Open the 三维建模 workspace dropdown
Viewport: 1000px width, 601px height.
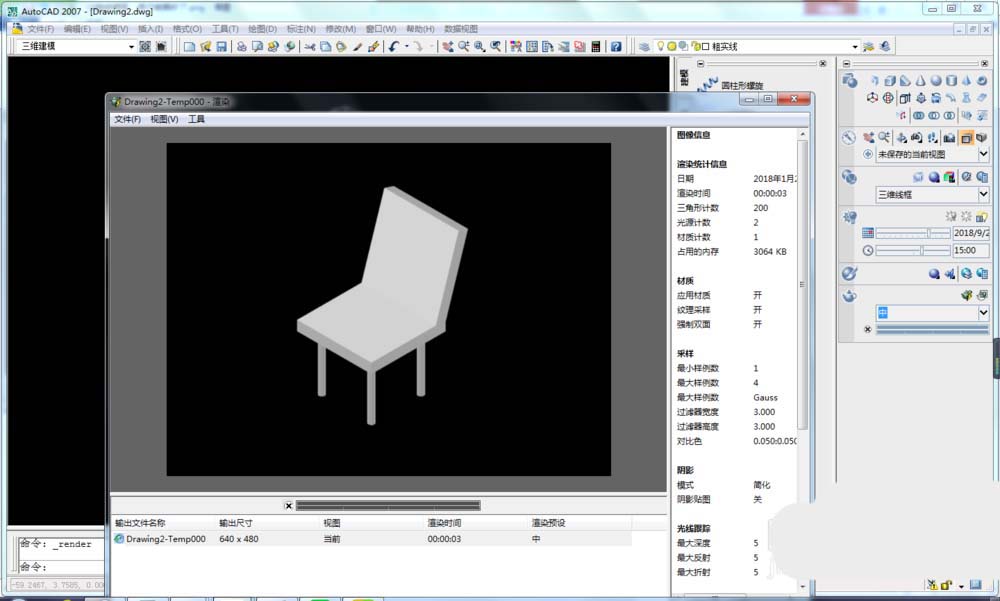point(131,47)
